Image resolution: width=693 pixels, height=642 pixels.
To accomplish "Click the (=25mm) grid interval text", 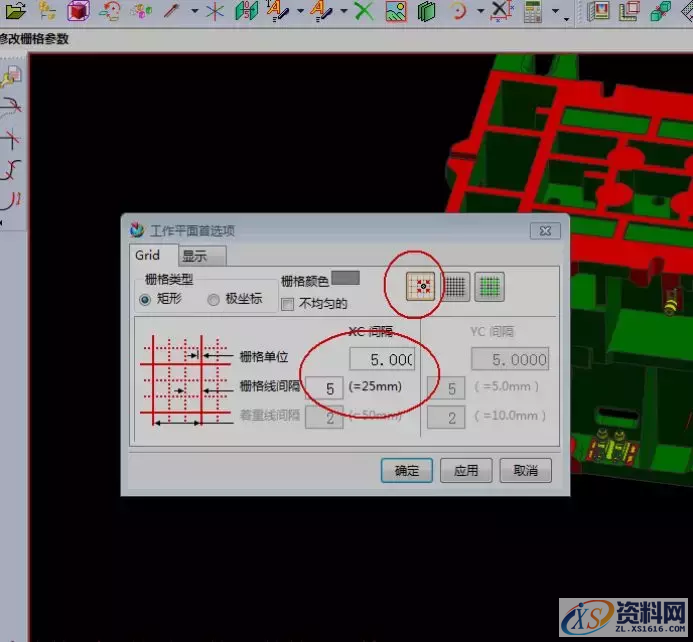I will click(375, 387).
